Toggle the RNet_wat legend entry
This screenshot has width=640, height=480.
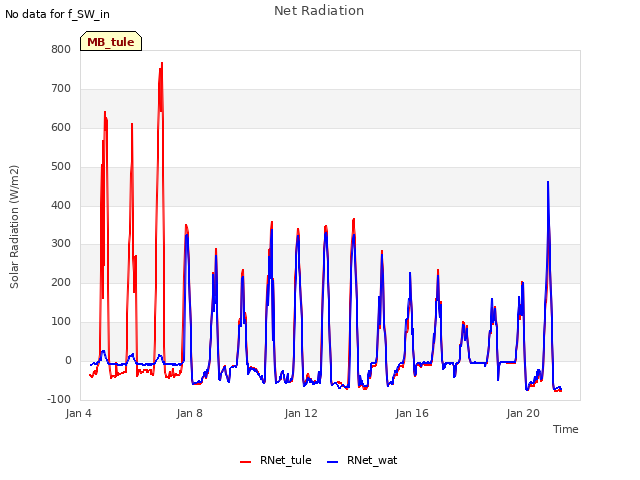tap(362, 460)
